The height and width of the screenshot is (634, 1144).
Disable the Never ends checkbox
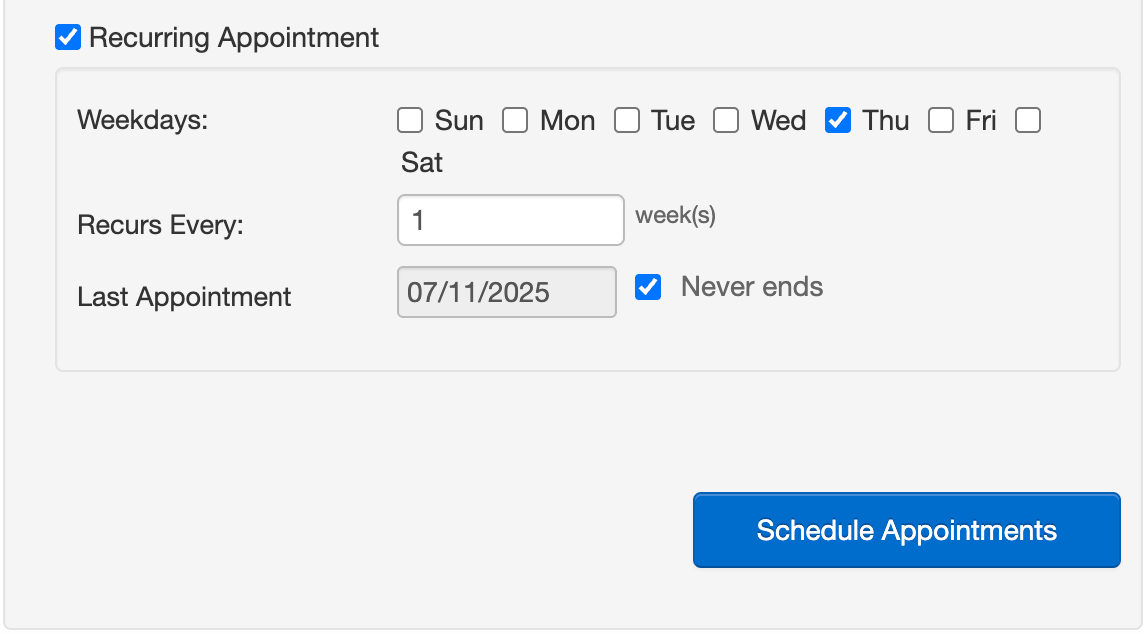649,288
